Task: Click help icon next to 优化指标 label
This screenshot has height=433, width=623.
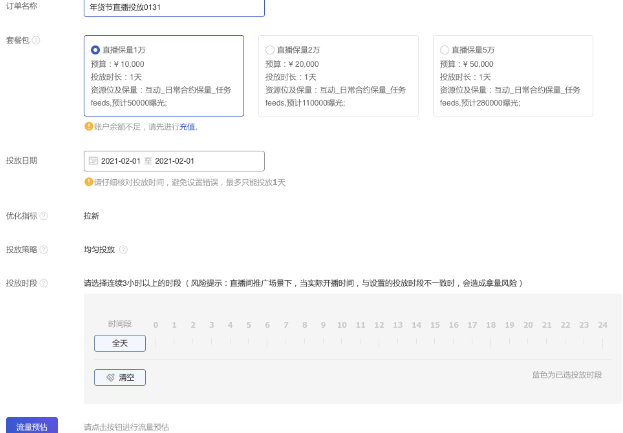Action: (x=44, y=216)
